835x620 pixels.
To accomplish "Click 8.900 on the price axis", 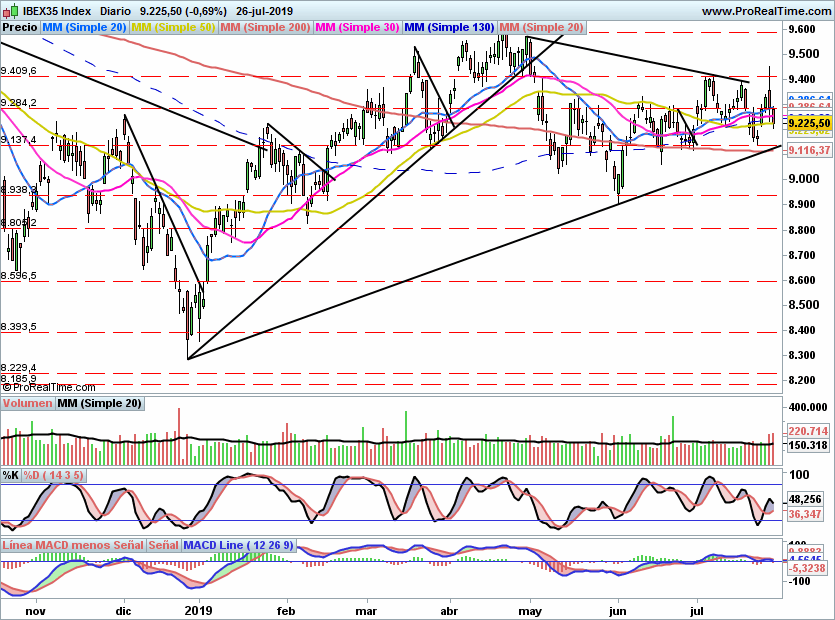I will pyautogui.click(x=801, y=205).
